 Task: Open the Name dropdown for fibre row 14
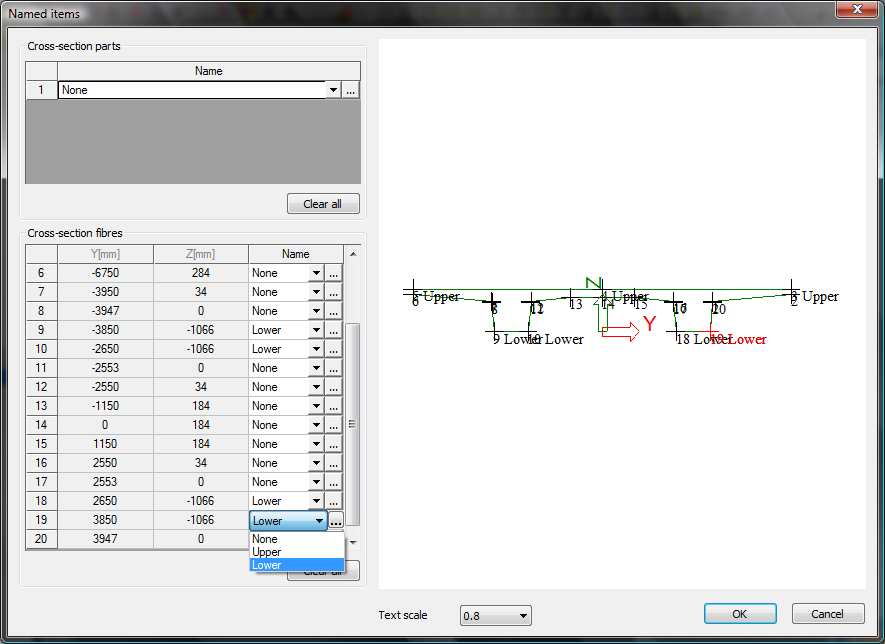(x=316, y=425)
